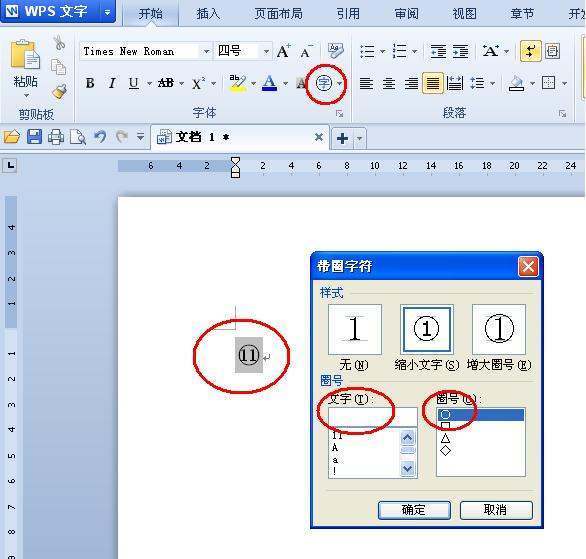Click the borders icon
The width and height of the screenshot is (586, 559).
[x=549, y=83]
